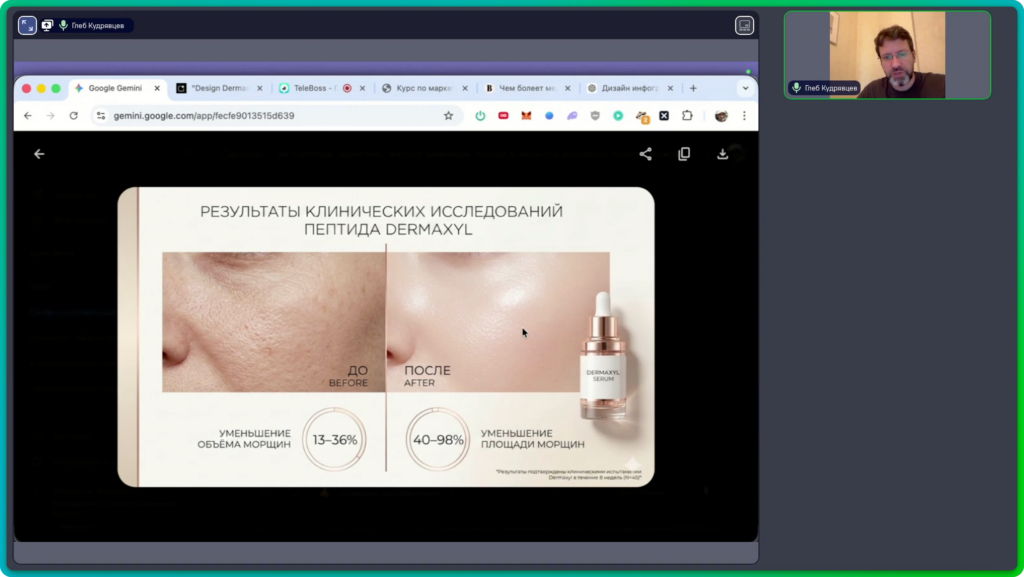Open the black X extension icon
The width and height of the screenshot is (1024, 577).
664,116
